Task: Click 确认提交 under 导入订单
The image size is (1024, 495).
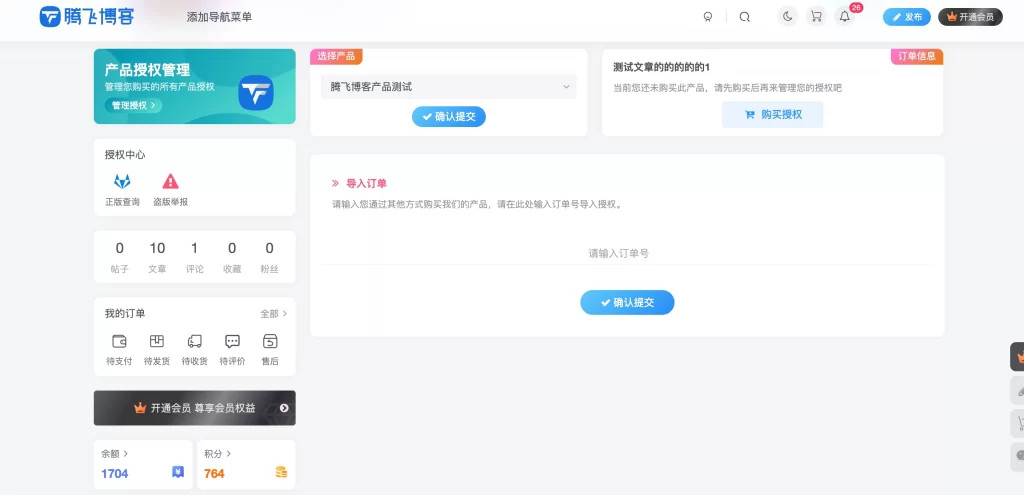Action: point(627,302)
